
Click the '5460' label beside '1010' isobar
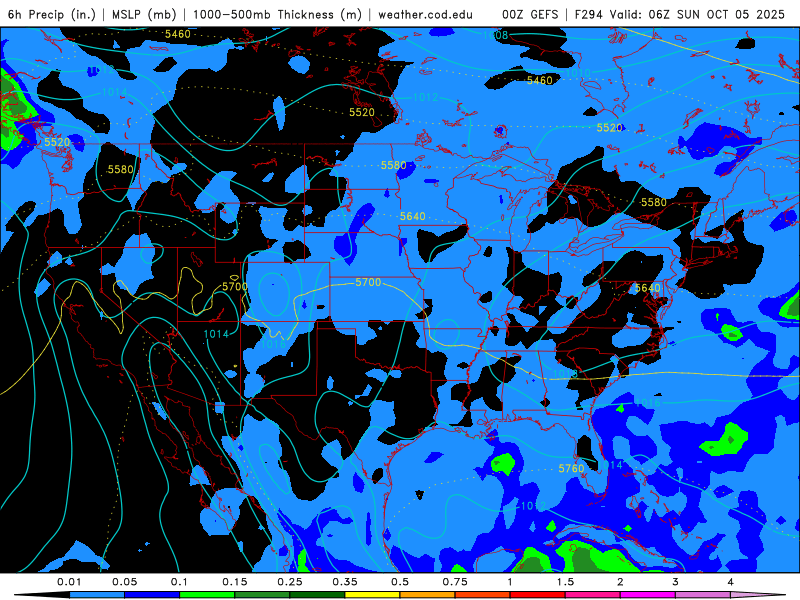[540, 81]
